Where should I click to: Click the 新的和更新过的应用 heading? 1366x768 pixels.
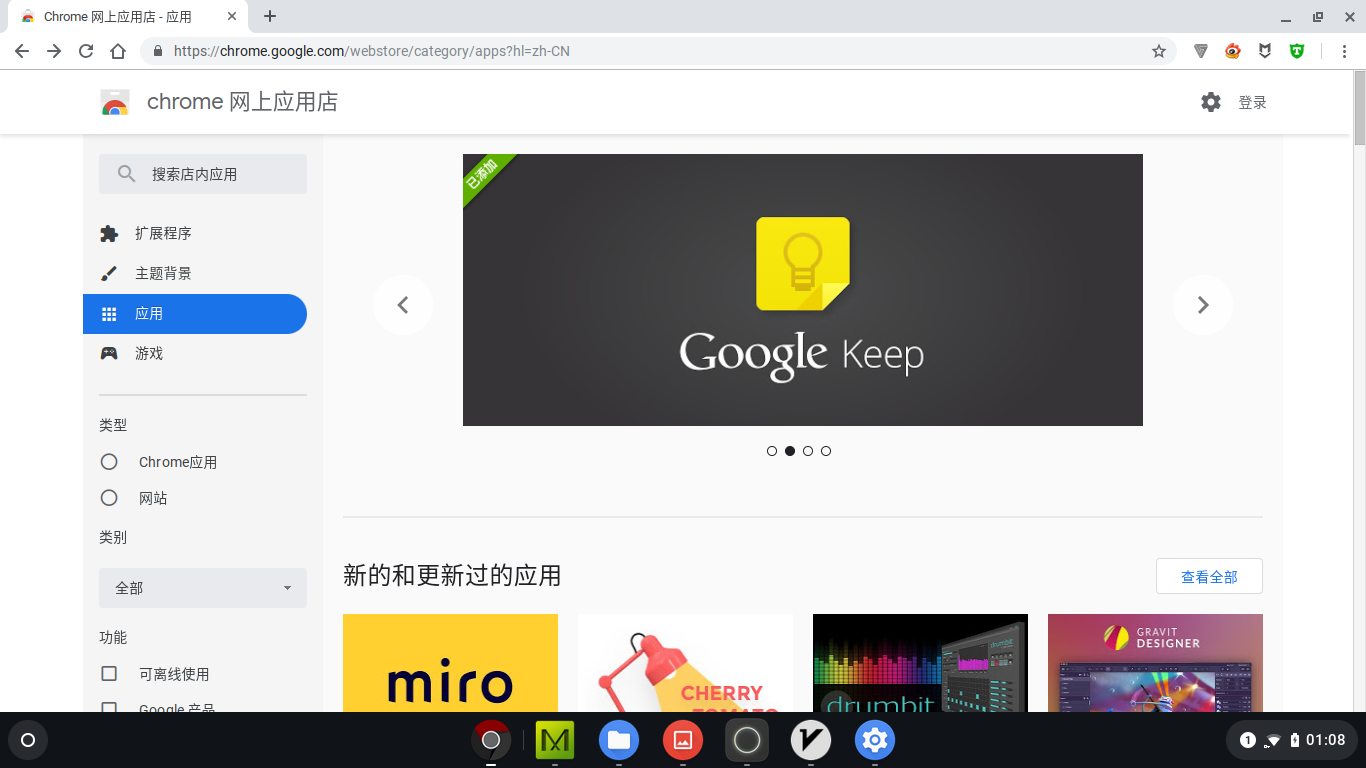[x=452, y=576]
